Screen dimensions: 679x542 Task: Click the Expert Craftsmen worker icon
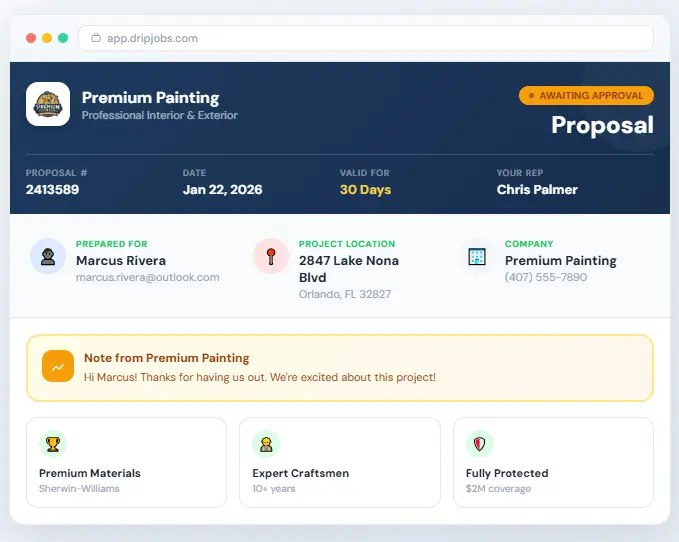tap(266, 444)
